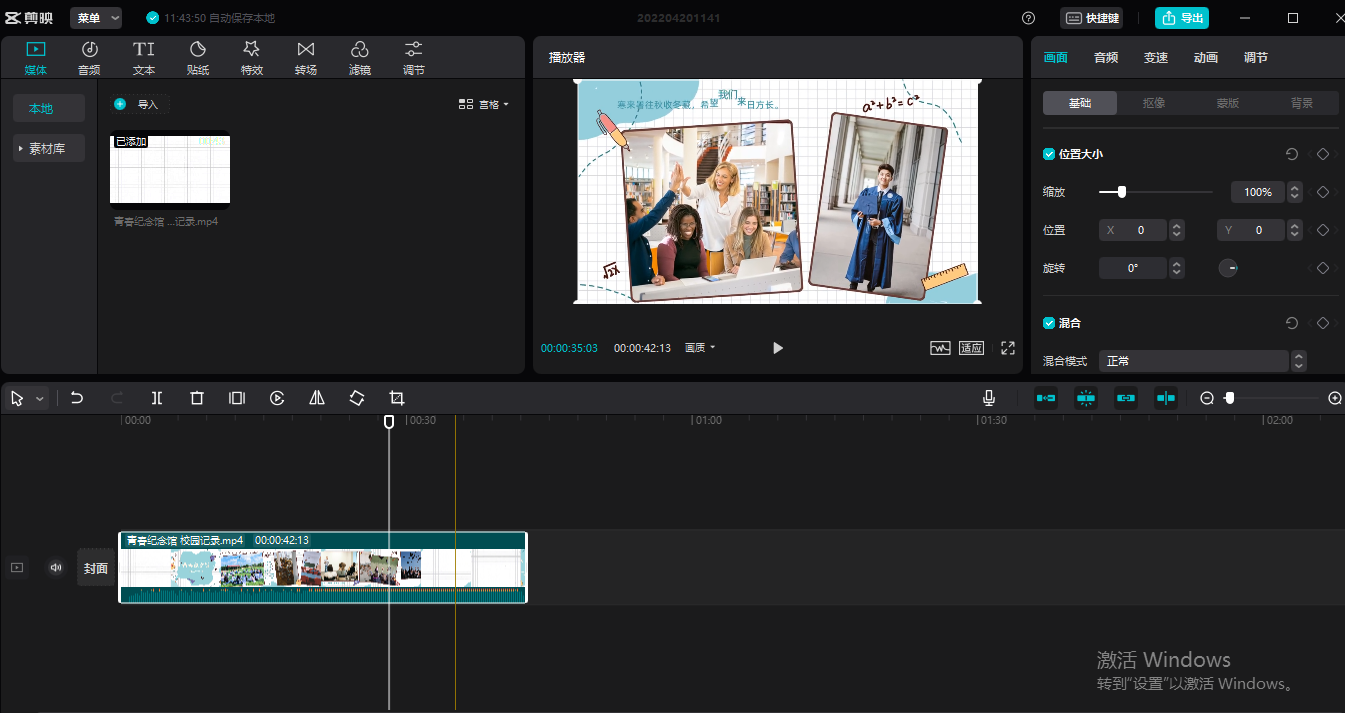The width and height of the screenshot is (1345, 713).
Task: Expand the 素材库 library tree item
Action: pyautogui.click(x=49, y=148)
